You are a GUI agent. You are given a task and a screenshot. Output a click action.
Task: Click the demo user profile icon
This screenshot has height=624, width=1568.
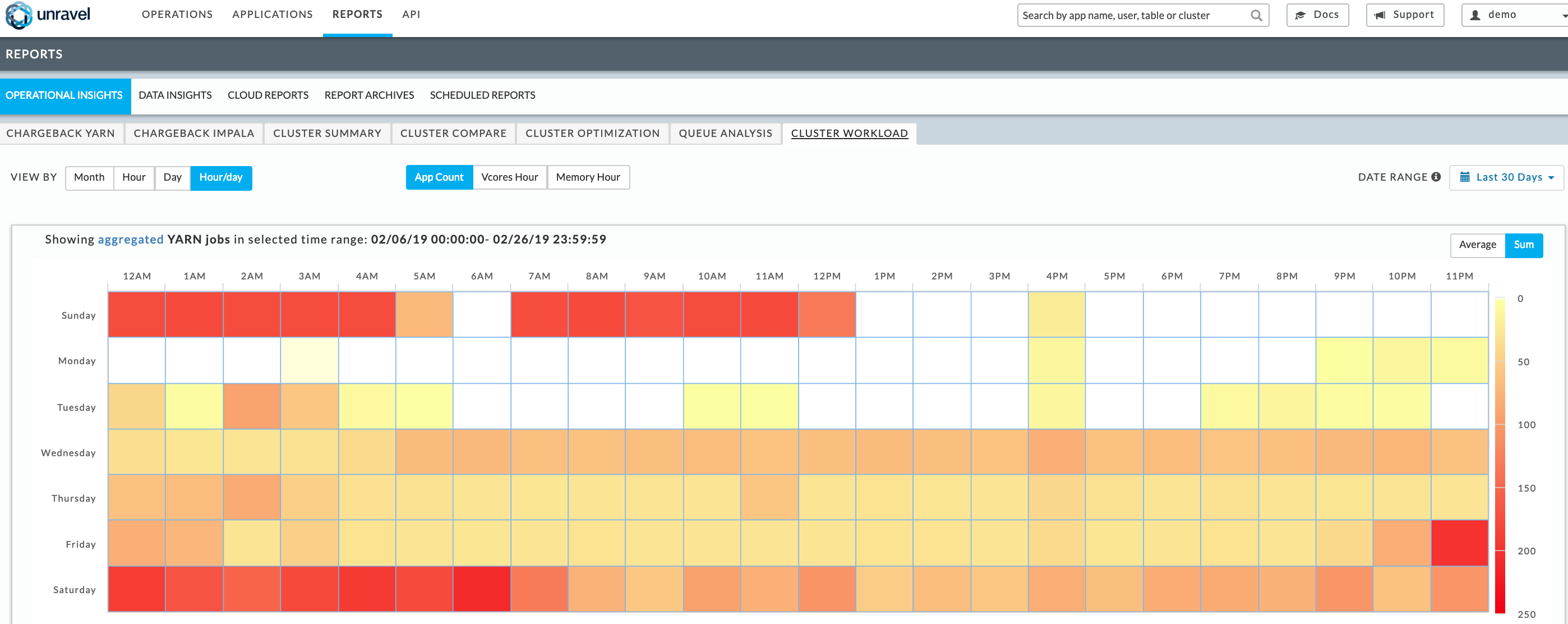tap(1475, 15)
